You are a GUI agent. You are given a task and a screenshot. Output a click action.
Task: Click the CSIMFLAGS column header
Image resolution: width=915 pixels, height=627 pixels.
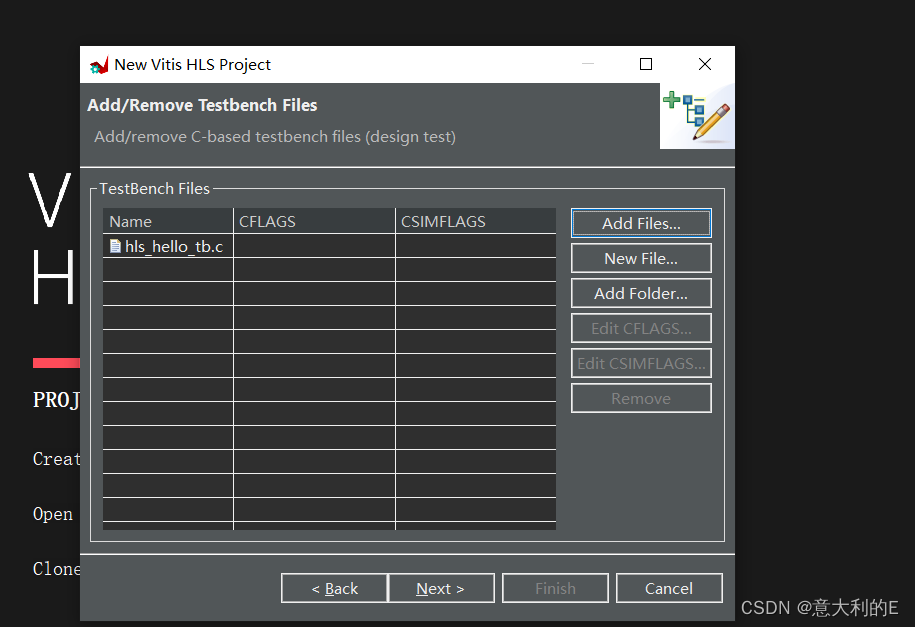point(476,221)
